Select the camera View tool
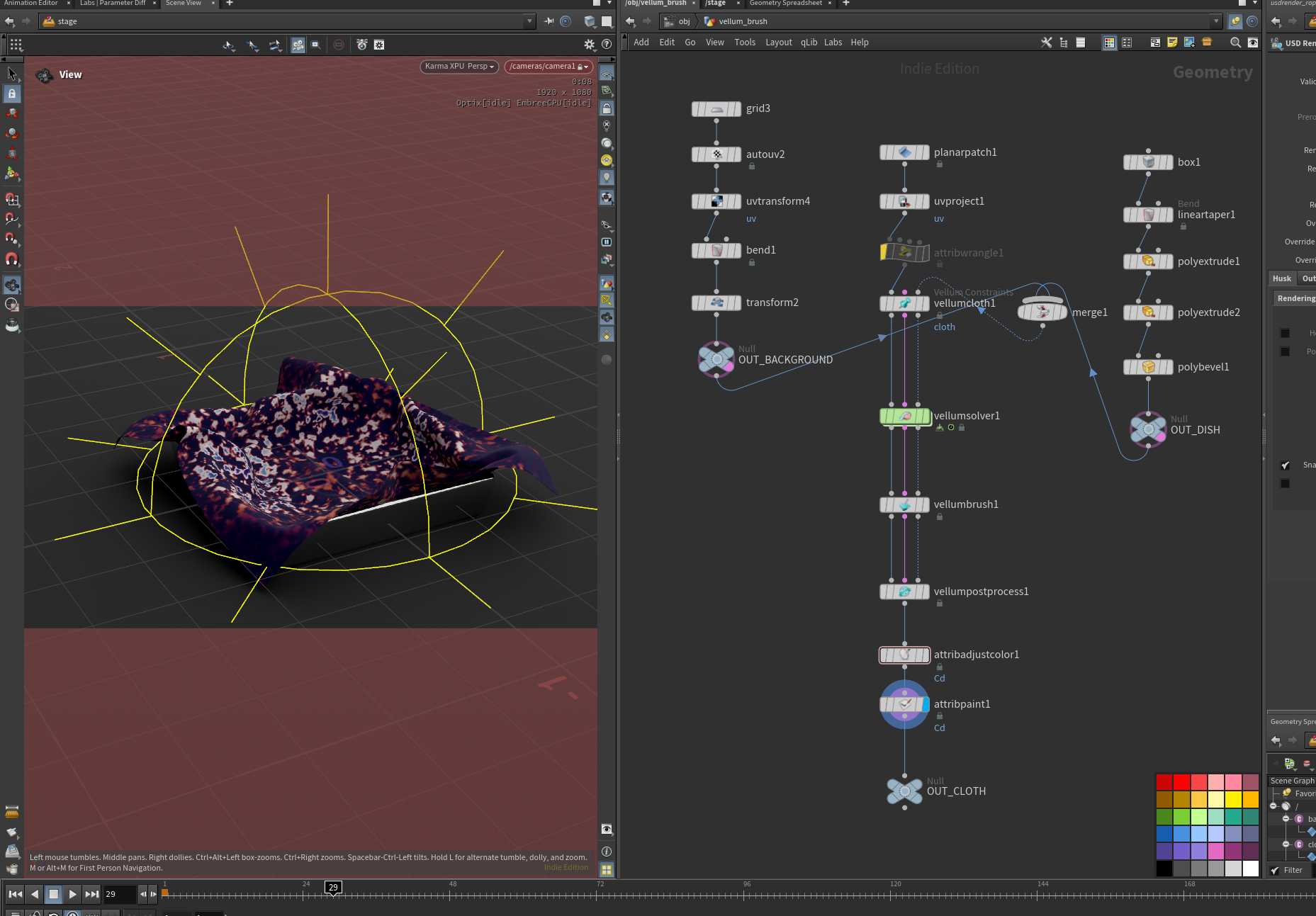 pyautogui.click(x=12, y=285)
